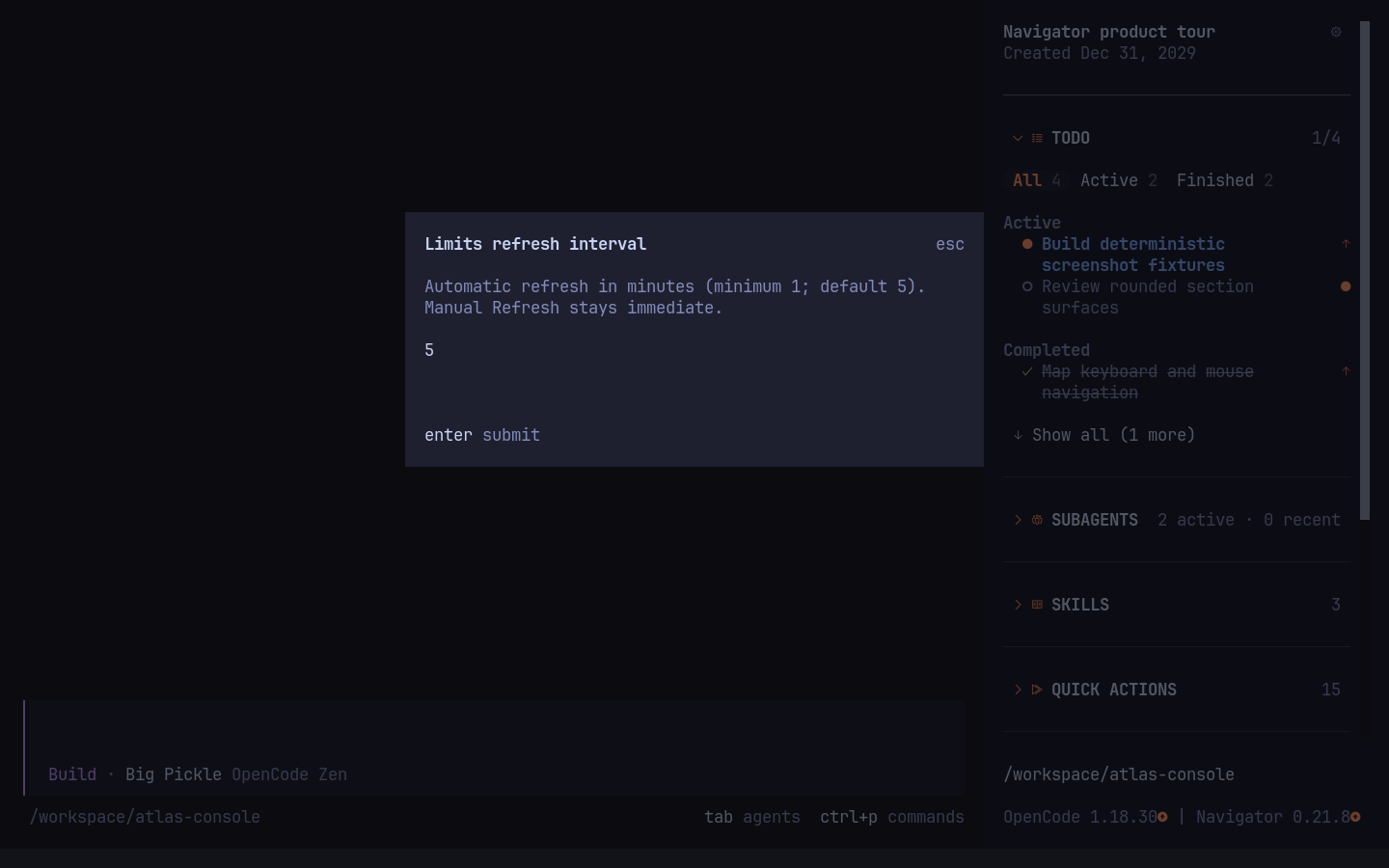Image resolution: width=1389 pixels, height=868 pixels.
Task: Click the up arrow beside Build deterministic fixtures
Action: coord(1346,244)
